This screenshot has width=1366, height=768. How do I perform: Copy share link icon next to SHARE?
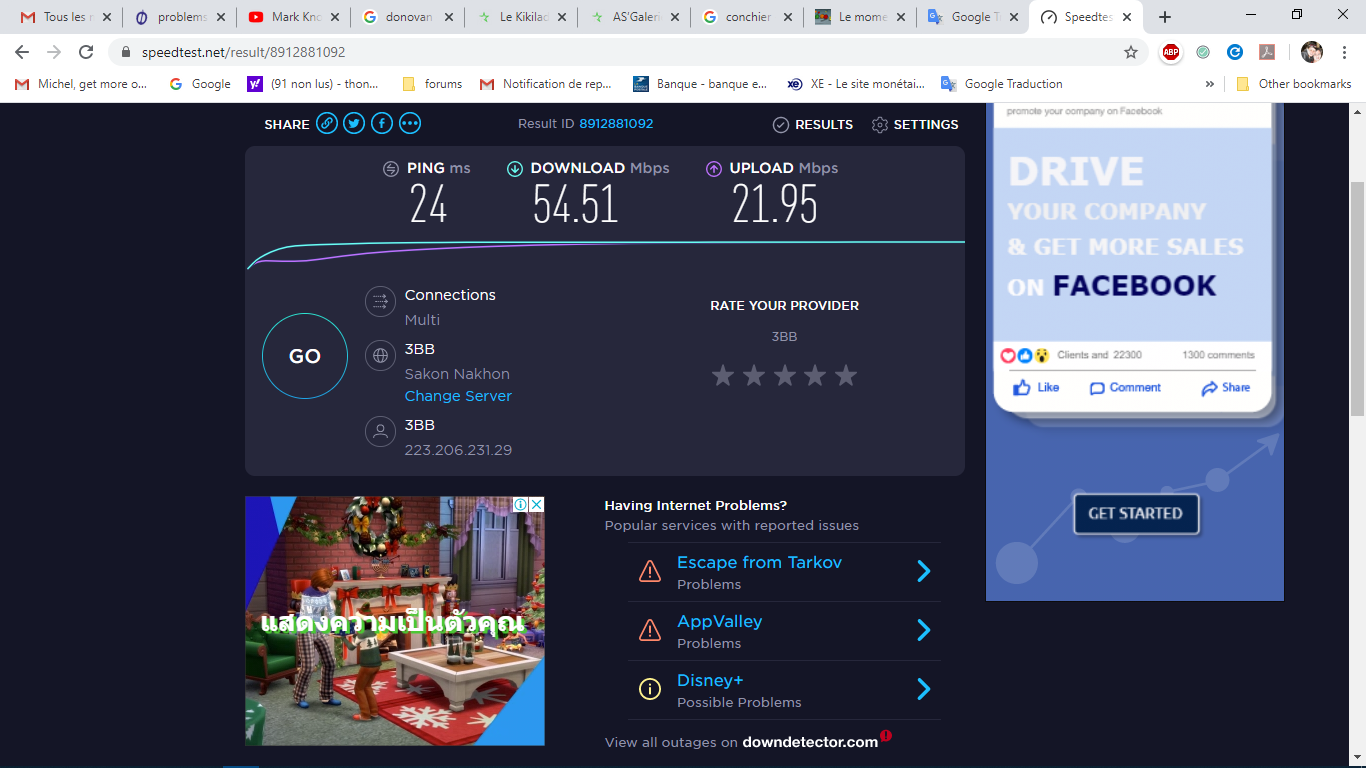[x=327, y=124]
